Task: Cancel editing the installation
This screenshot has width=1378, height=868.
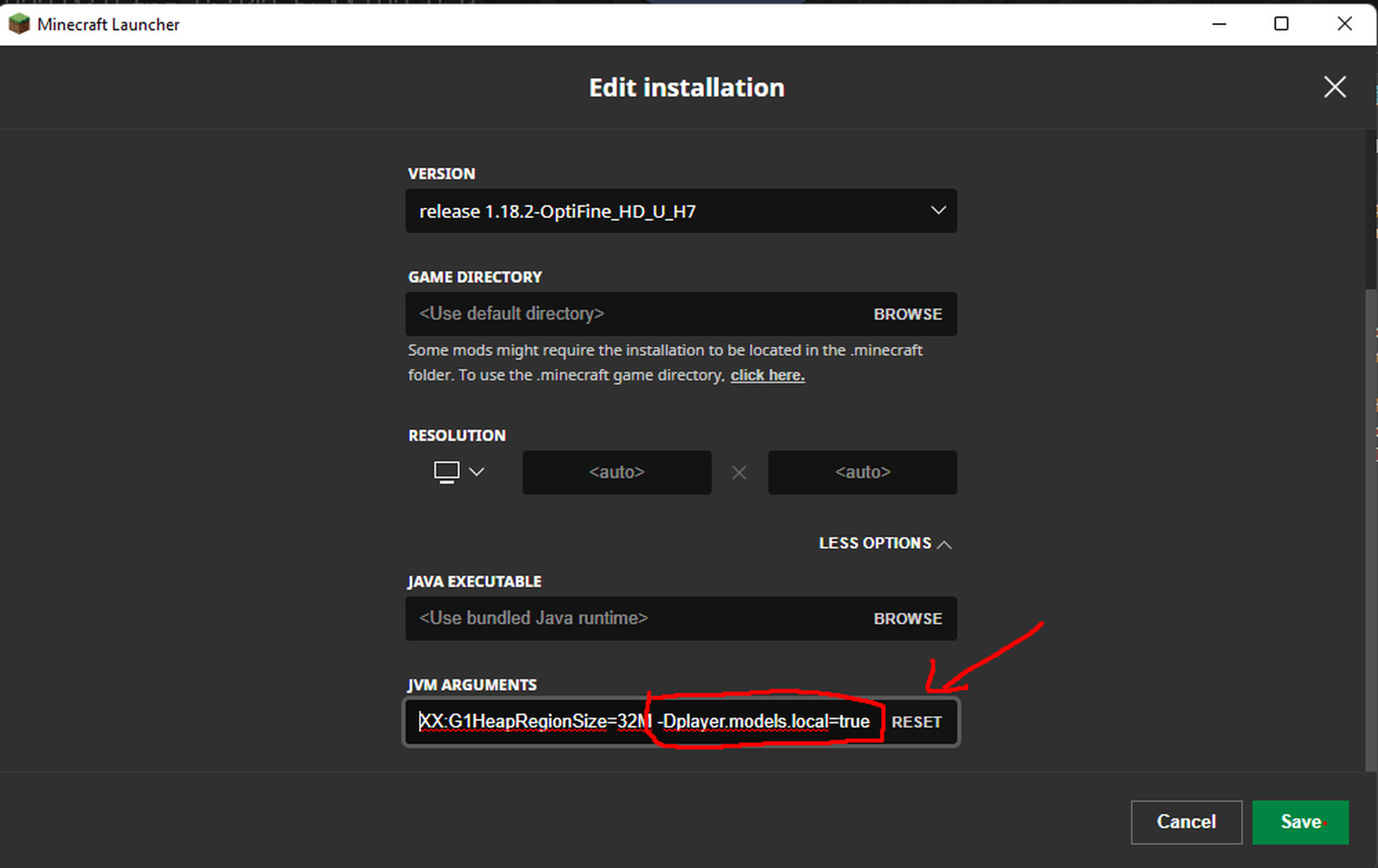Action: (1186, 822)
